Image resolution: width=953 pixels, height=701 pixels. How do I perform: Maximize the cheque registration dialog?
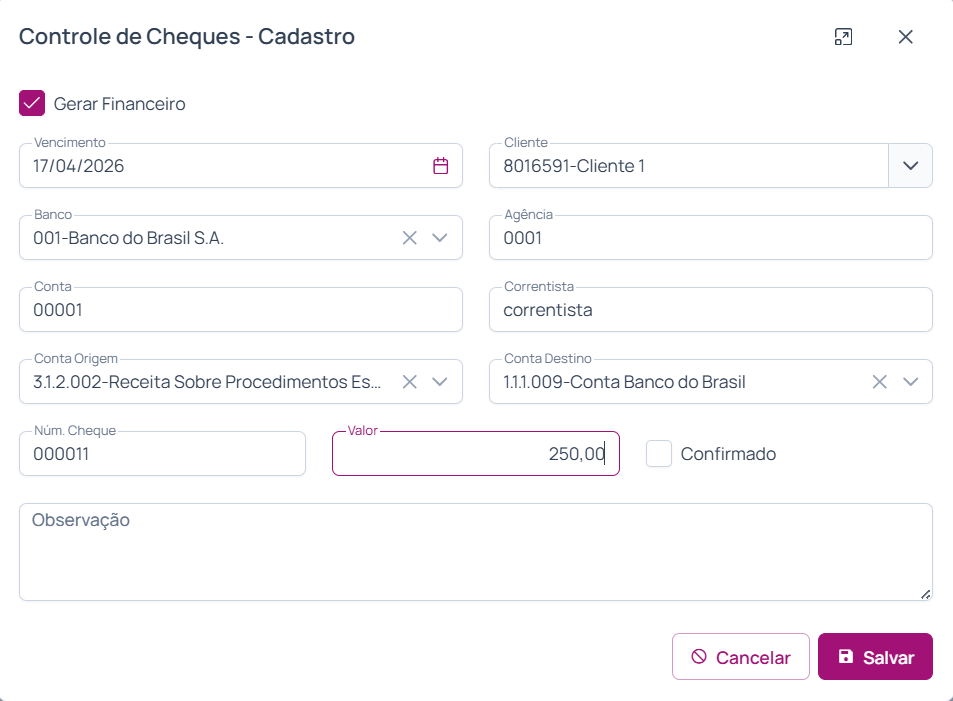point(843,37)
